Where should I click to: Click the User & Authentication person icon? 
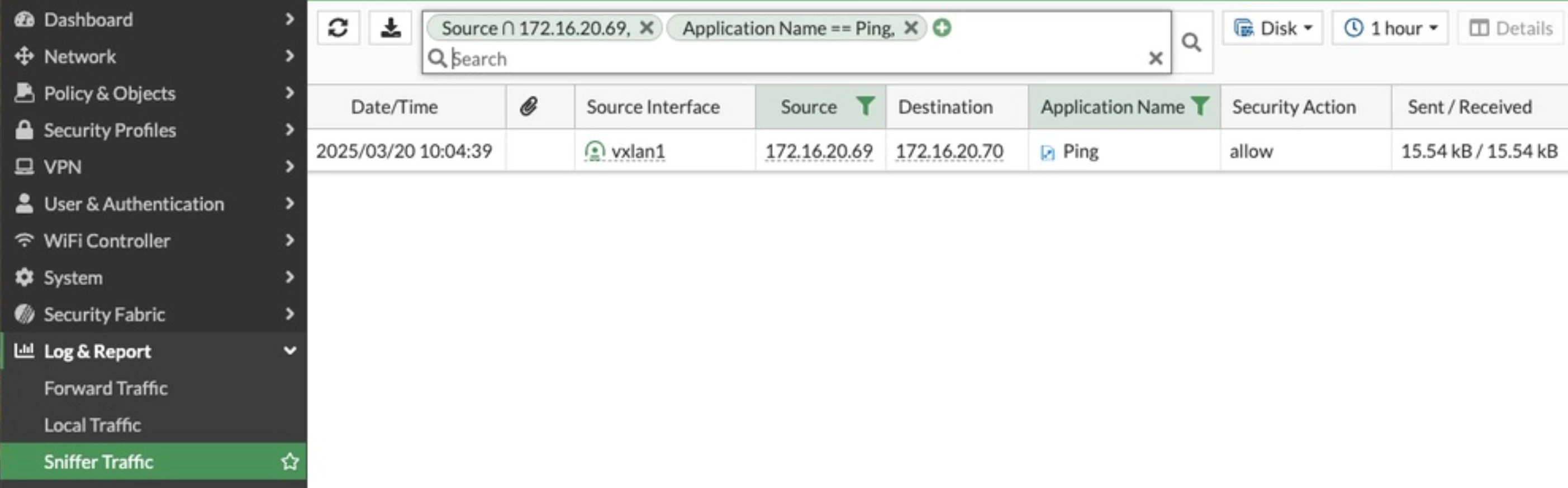pyautogui.click(x=25, y=203)
